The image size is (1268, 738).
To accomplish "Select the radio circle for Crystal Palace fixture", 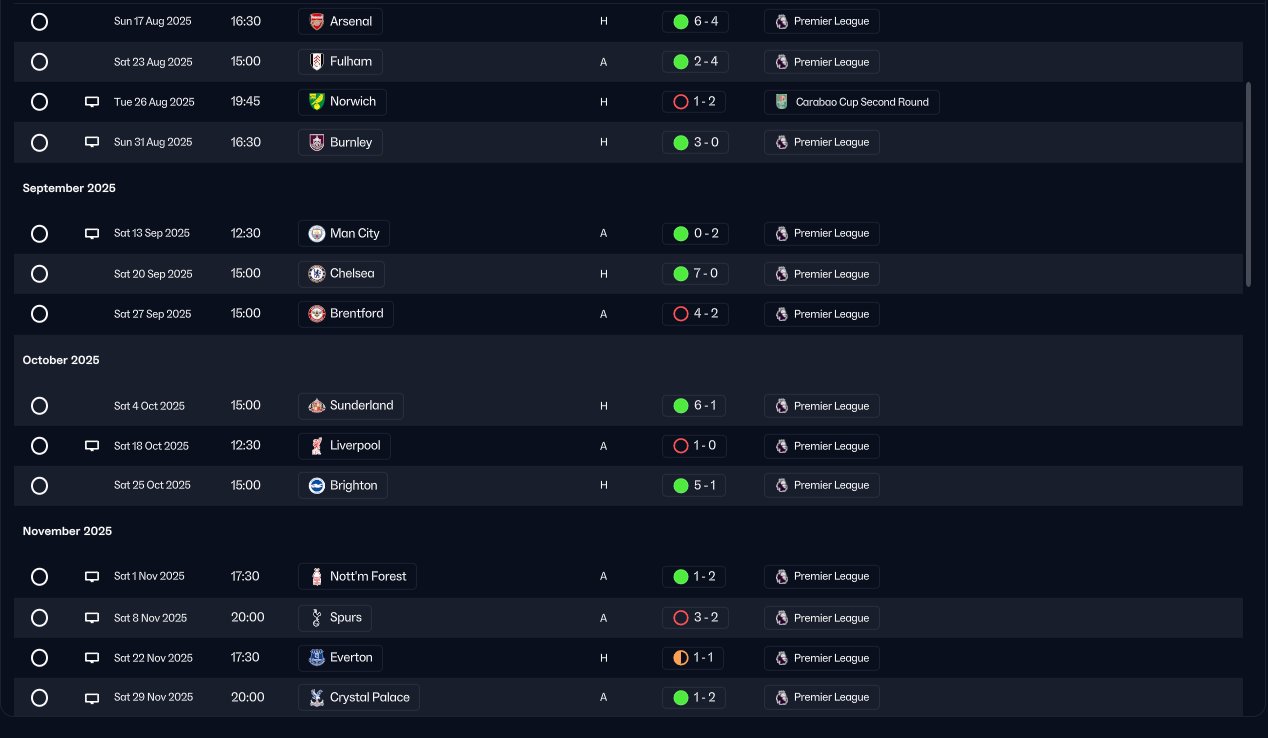I will (39, 698).
